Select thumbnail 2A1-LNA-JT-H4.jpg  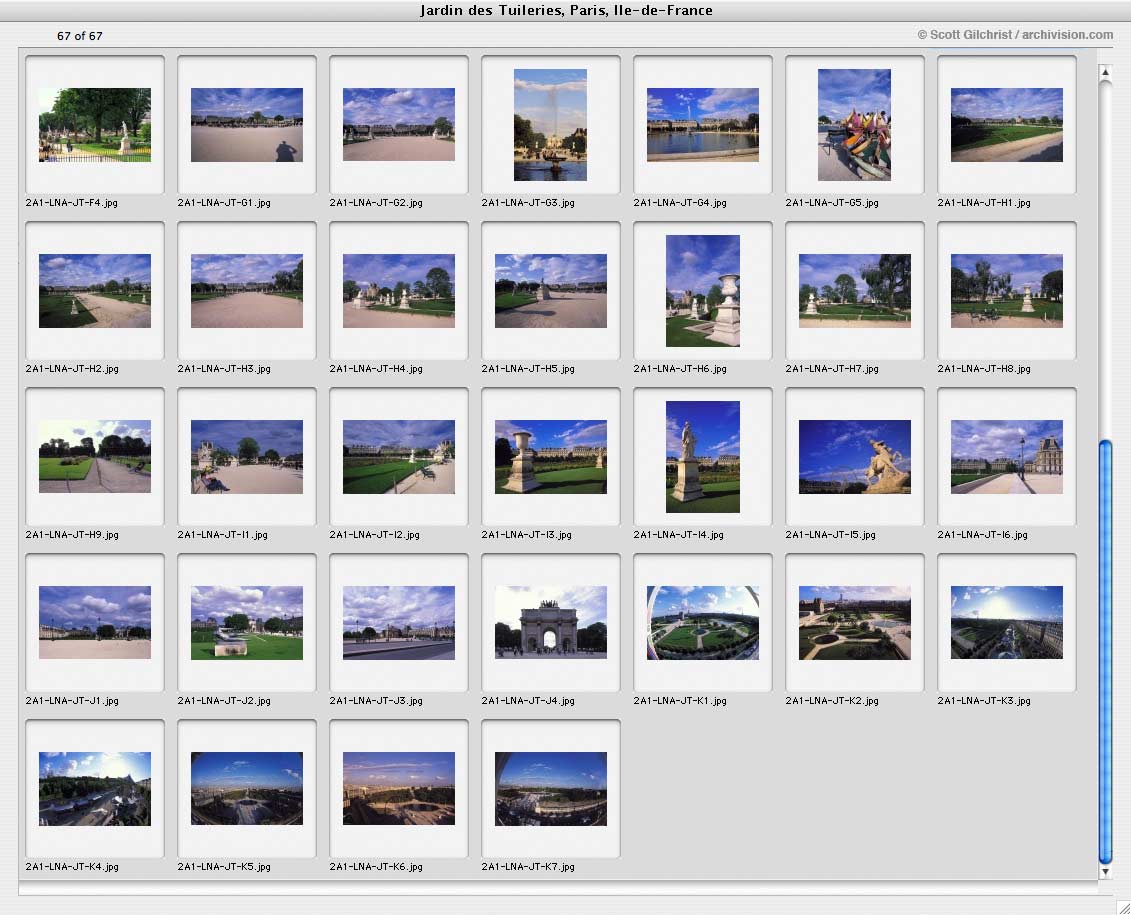(x=399, y=291)
